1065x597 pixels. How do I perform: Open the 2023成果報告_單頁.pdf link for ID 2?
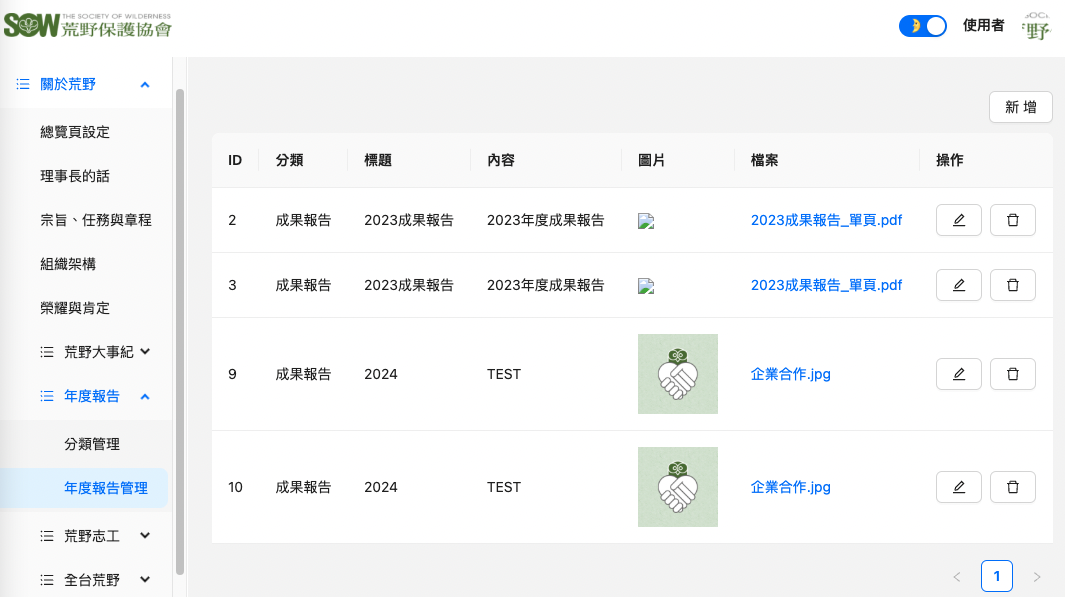(x=826, y=220)
